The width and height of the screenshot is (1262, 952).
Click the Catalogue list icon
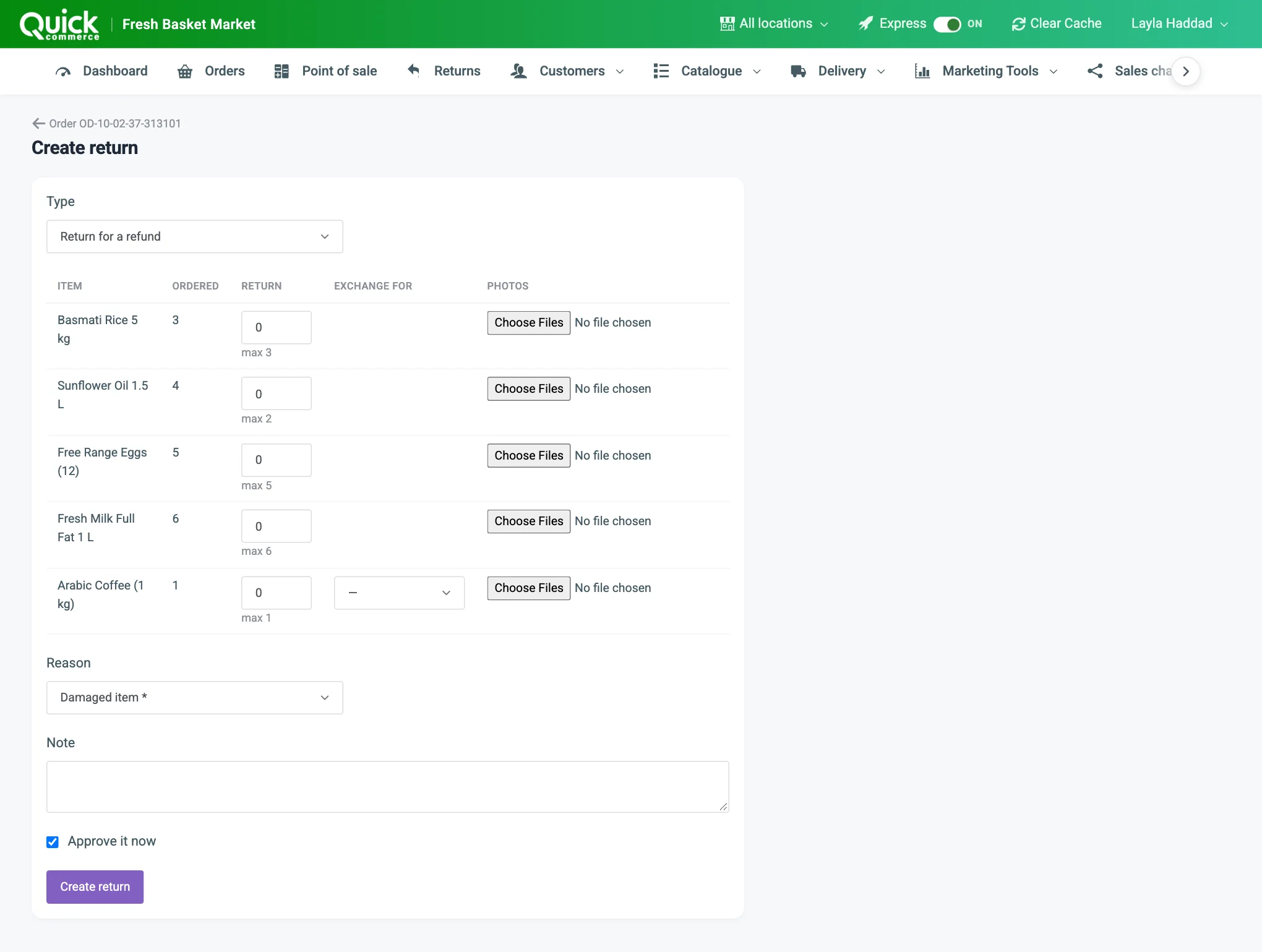pos(661,71)
